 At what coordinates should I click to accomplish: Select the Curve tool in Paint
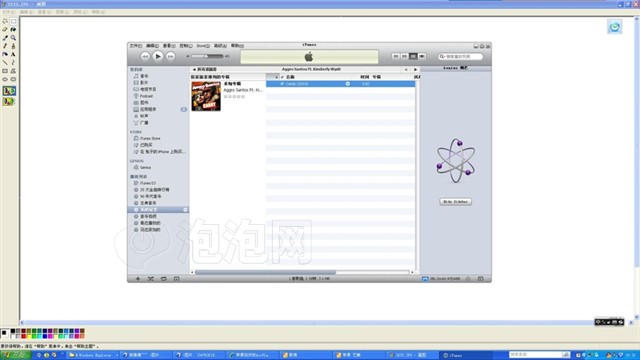click(x=13, y=62)
